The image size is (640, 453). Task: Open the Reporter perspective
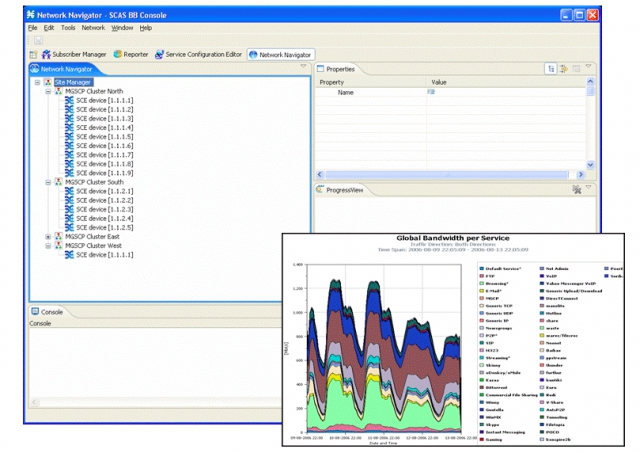131,54
